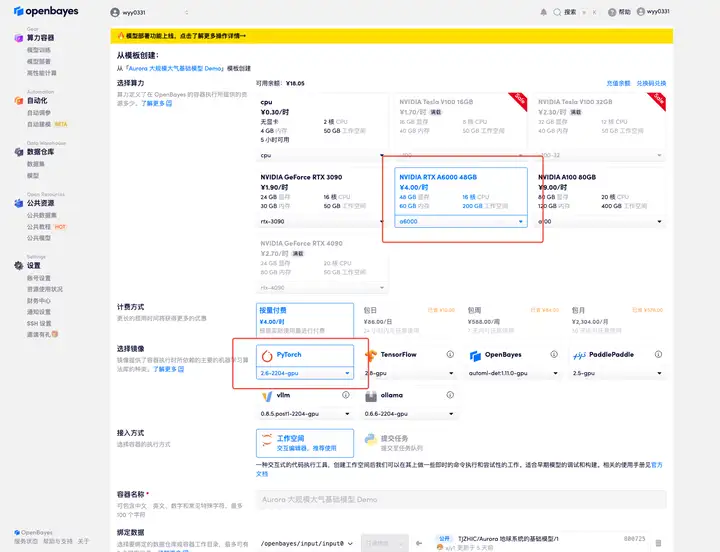This screenshot has width=720, height=552.
Task: Click the info icon next to ollama
Action: (450, 395)
